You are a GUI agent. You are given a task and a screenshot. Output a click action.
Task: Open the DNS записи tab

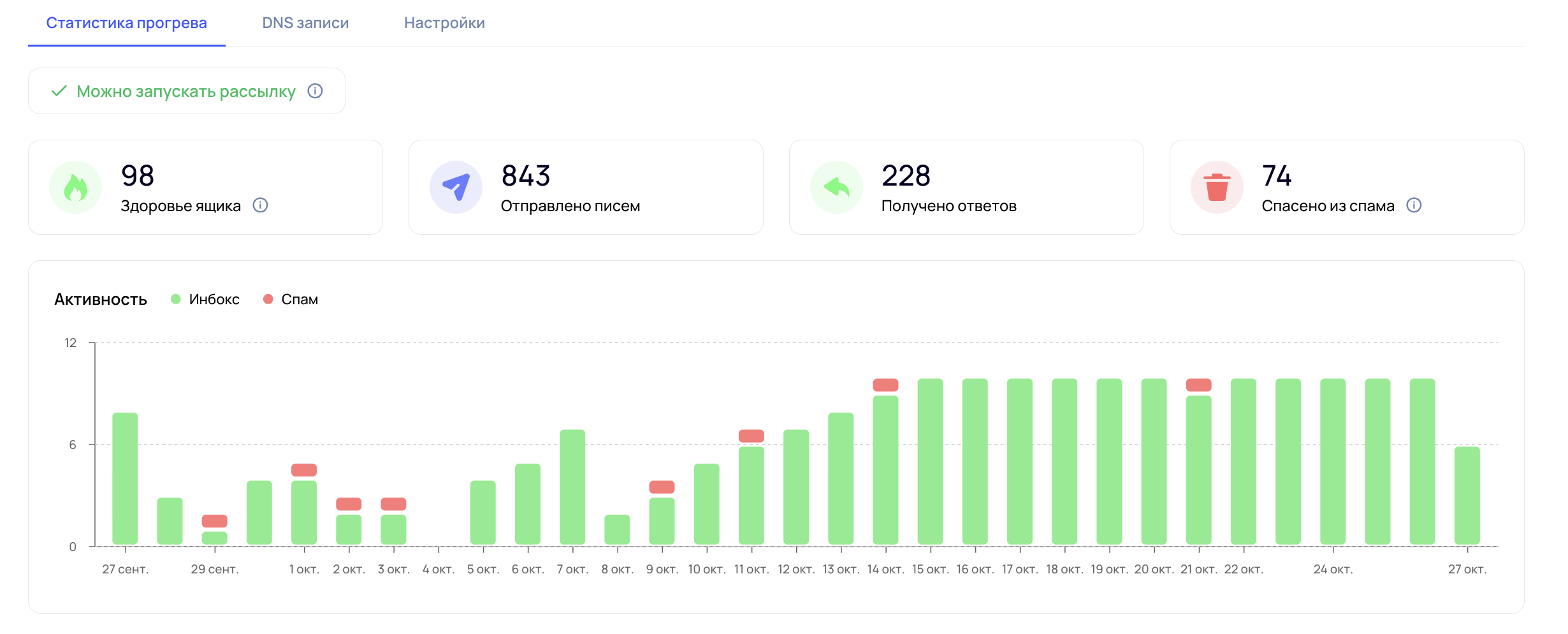tap(305, 23)
